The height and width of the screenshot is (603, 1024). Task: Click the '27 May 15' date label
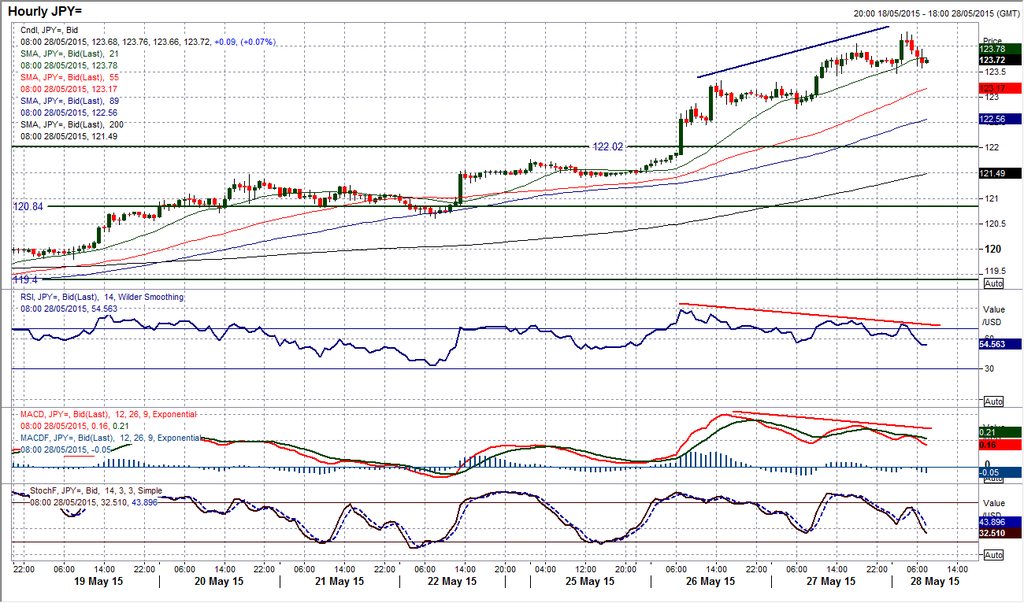tap(831, 581)
